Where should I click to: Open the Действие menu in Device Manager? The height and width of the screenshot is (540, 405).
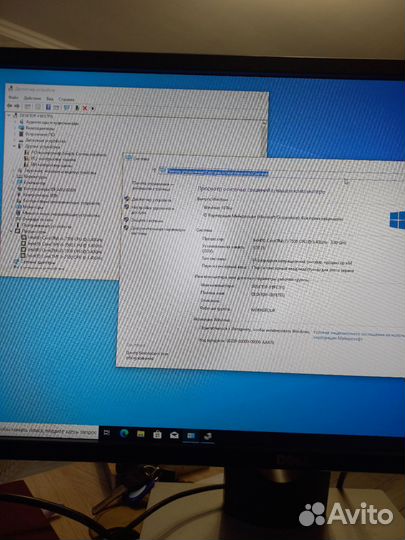[32, 98]
